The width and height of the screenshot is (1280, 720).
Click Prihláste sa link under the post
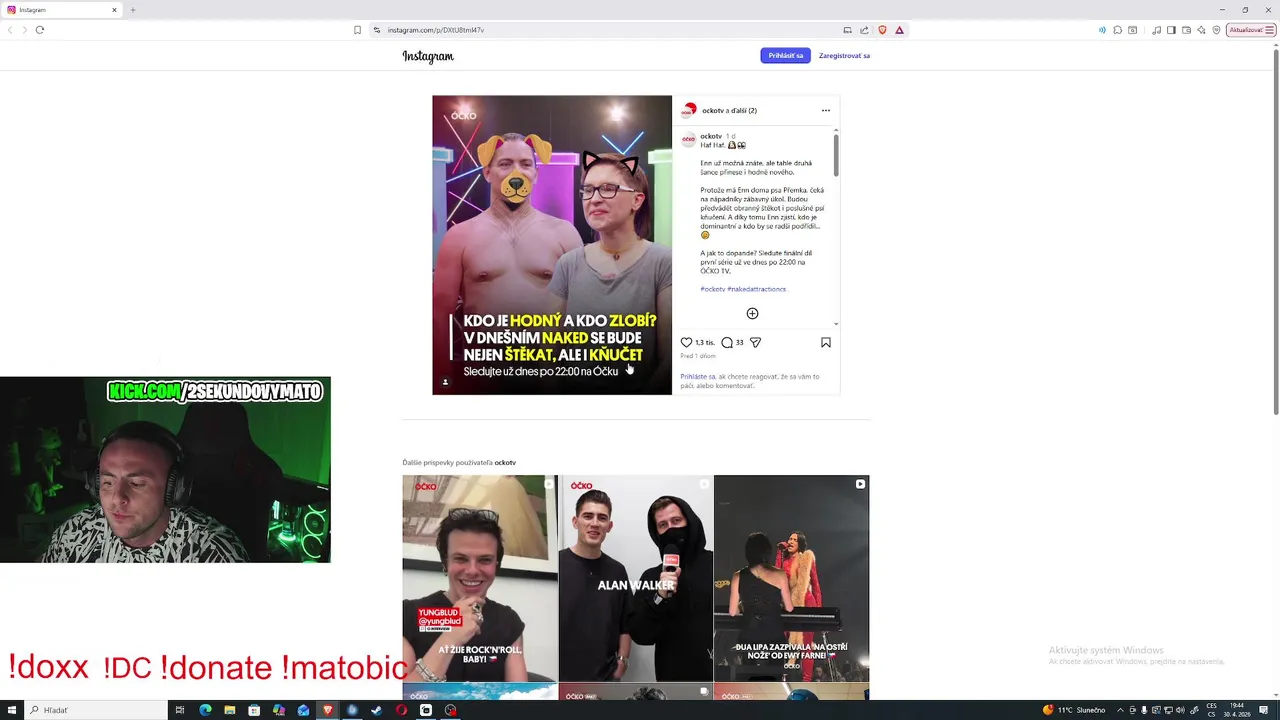point(698,377)
